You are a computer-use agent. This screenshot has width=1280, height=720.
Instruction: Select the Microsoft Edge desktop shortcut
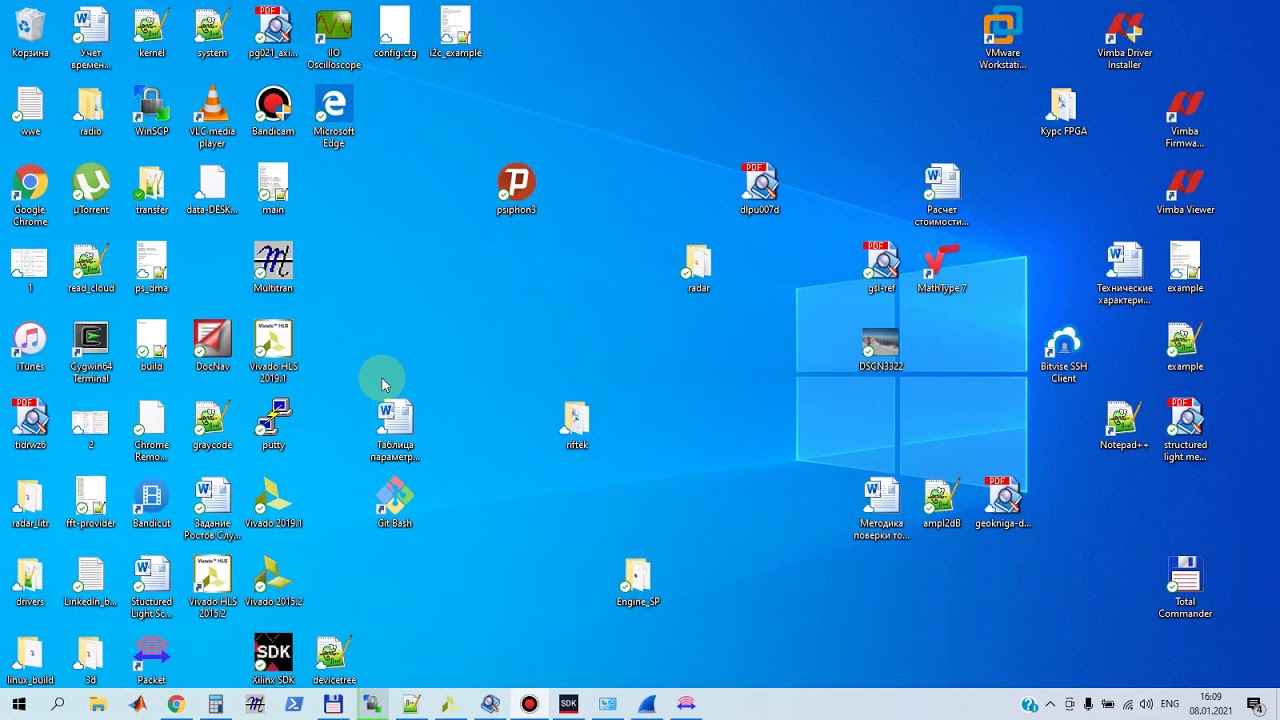pos(334,117)
